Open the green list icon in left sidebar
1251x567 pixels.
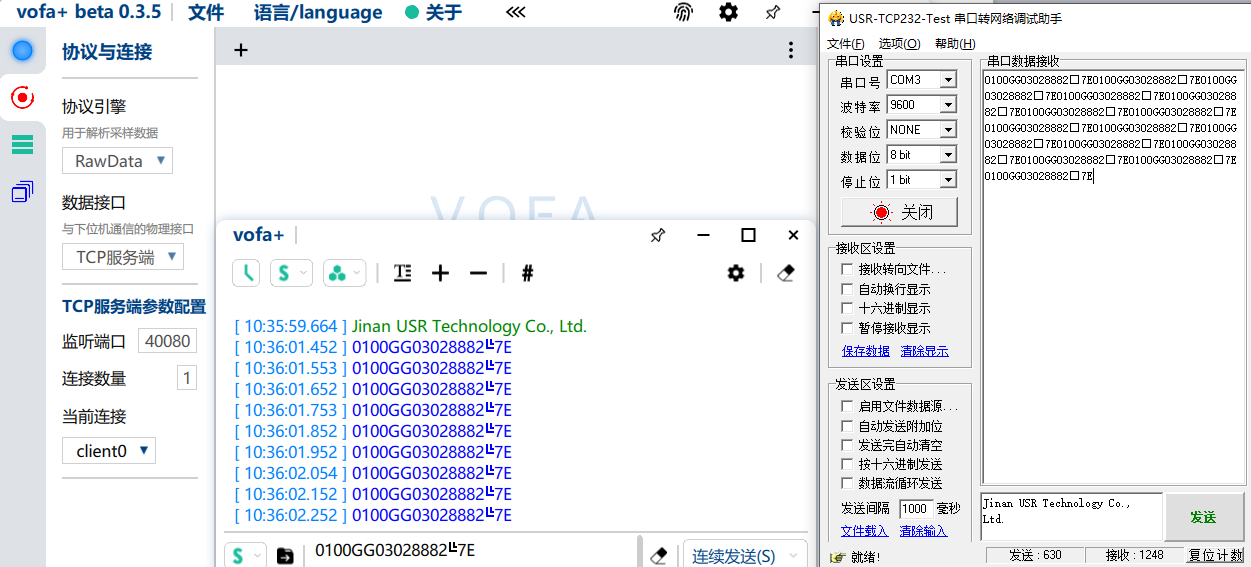(x=22, y=145)
